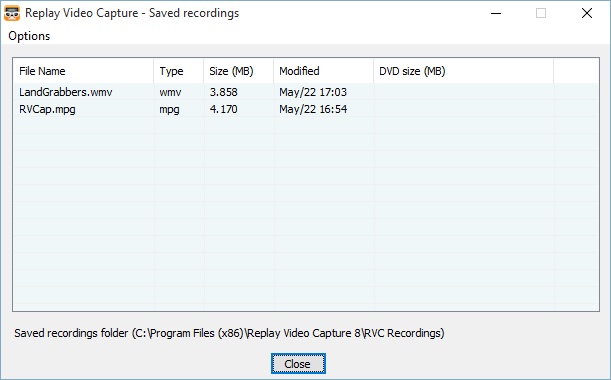Minimize the Saved recordings window
Image resolution: width=611 pixels, height=380 pixels.
tap(496, 13)
